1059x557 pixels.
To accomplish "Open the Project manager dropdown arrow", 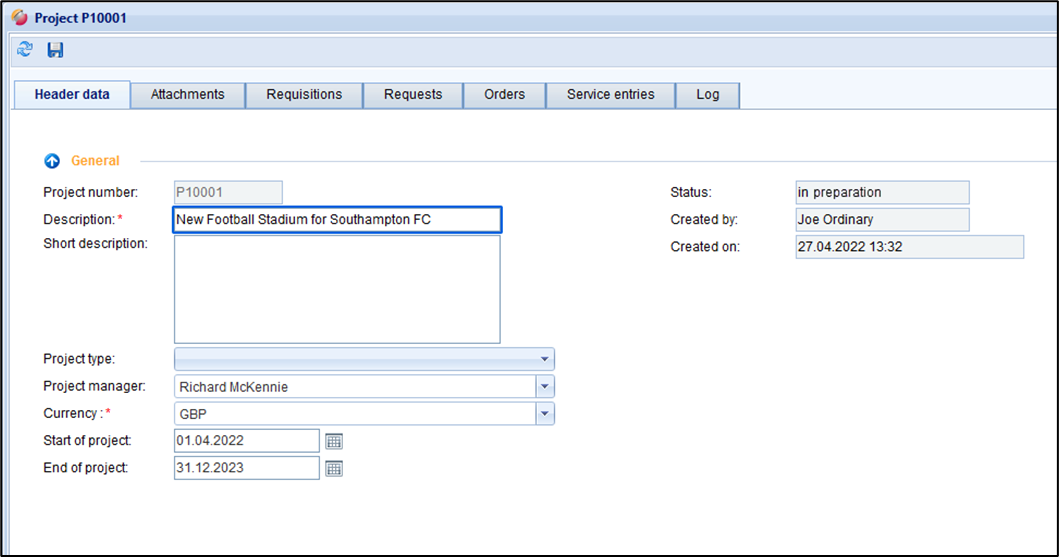I will click(x=544, y=387).
